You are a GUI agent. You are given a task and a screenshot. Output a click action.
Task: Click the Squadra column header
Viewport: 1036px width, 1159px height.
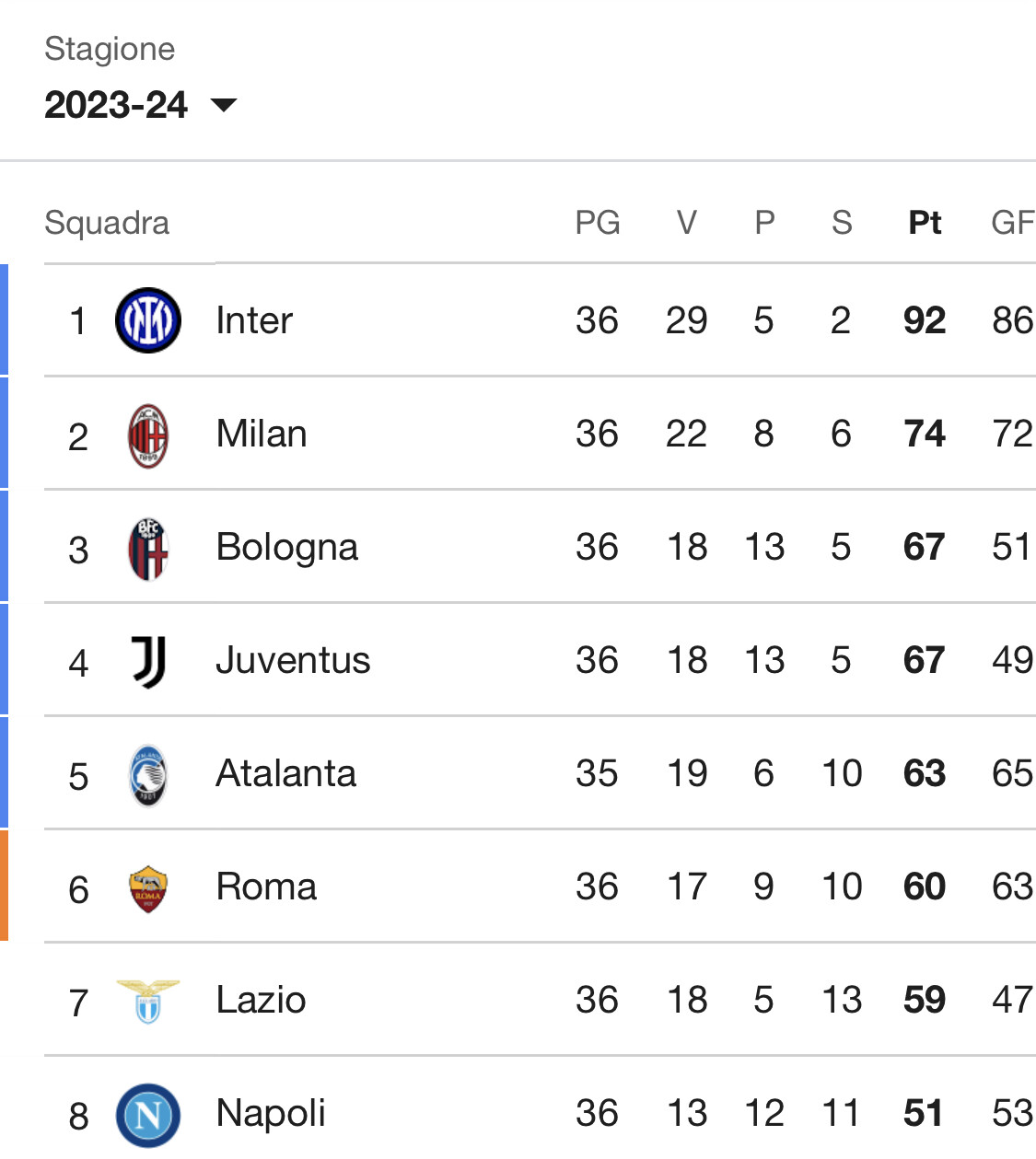point(107,223)
